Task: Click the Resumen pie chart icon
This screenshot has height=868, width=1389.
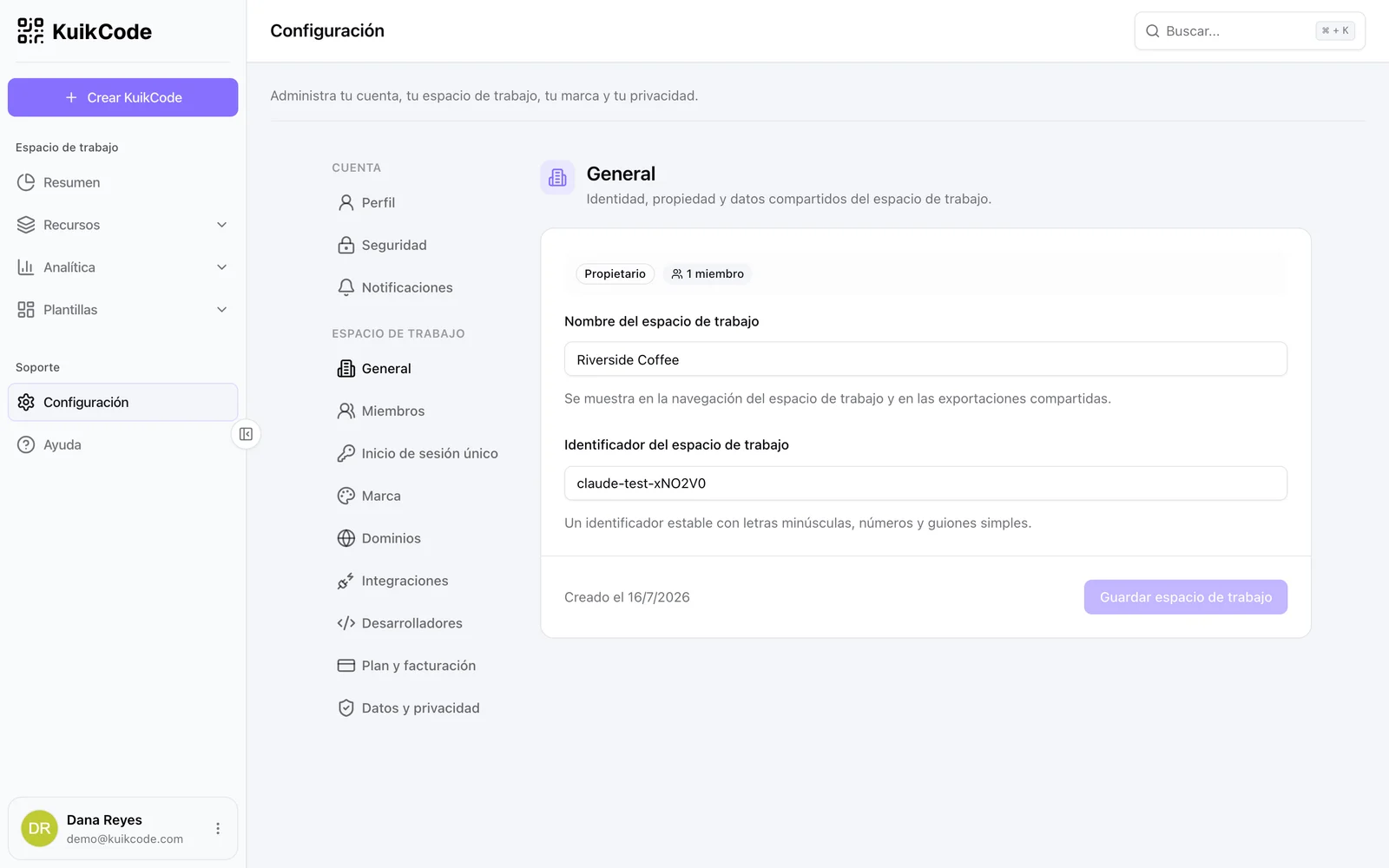Action: (x=26, y=182)
